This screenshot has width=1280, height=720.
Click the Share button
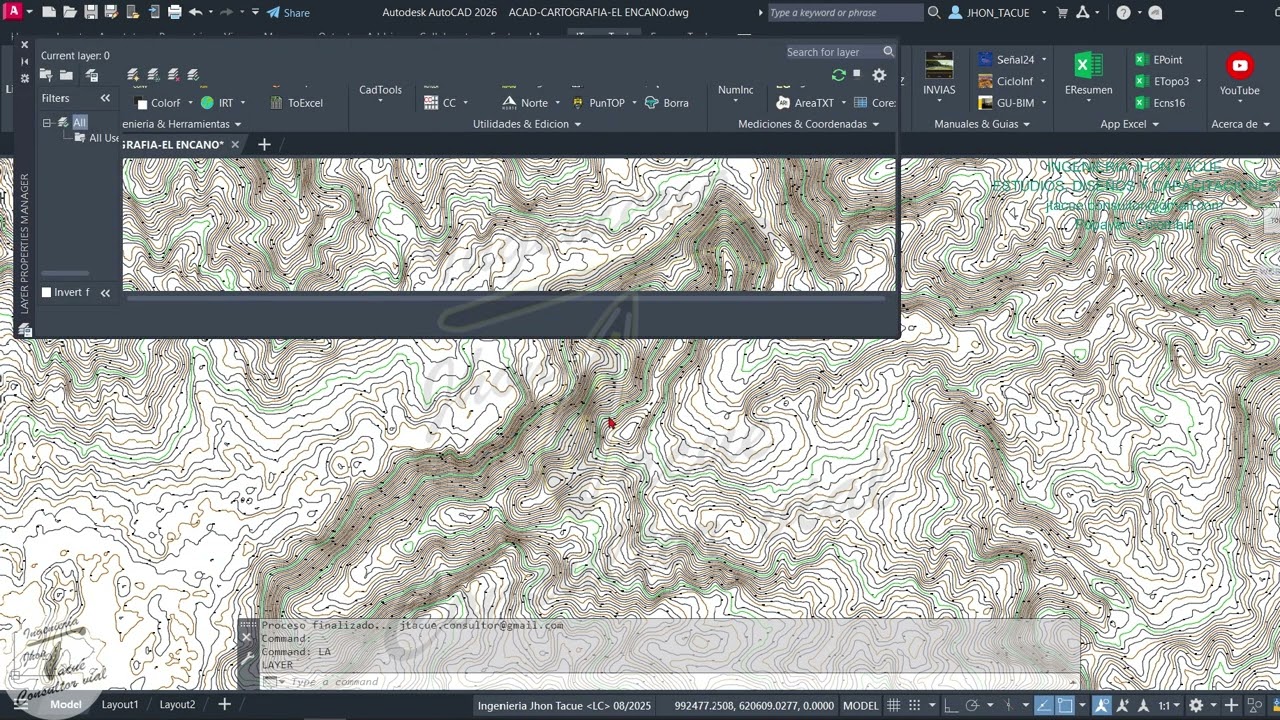pyautogui.click(x=288, y=12)
